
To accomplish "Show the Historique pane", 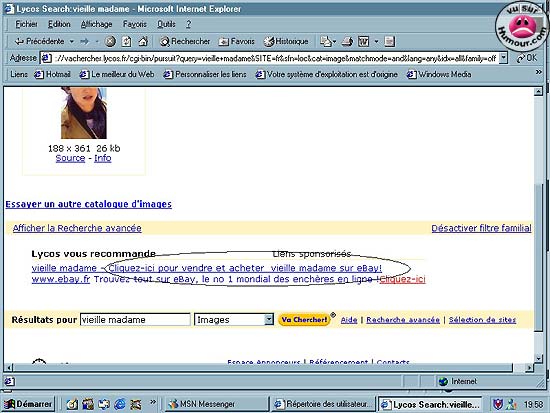I will [x=286, y=41].
